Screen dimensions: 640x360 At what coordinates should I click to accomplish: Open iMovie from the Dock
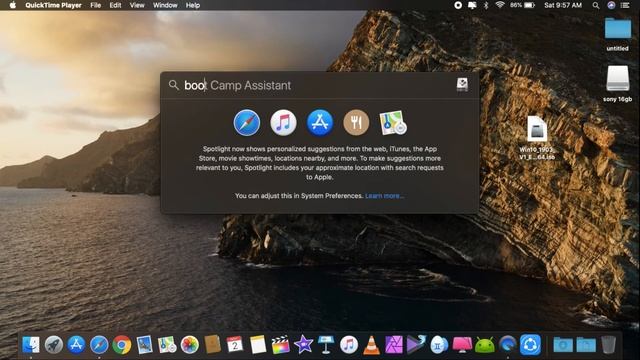(303, 345)
